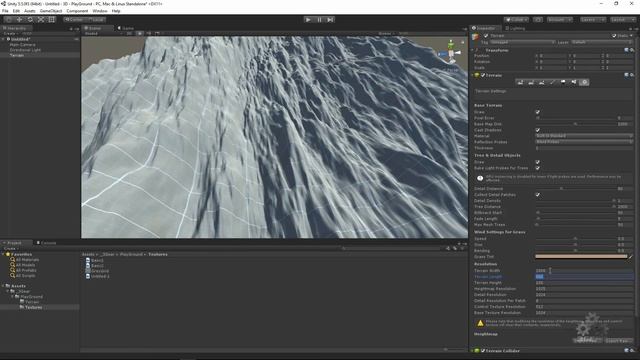Viewport: 640px width, 360px height.
Task: Toggle scene audio button
Action: pos(149,33)
